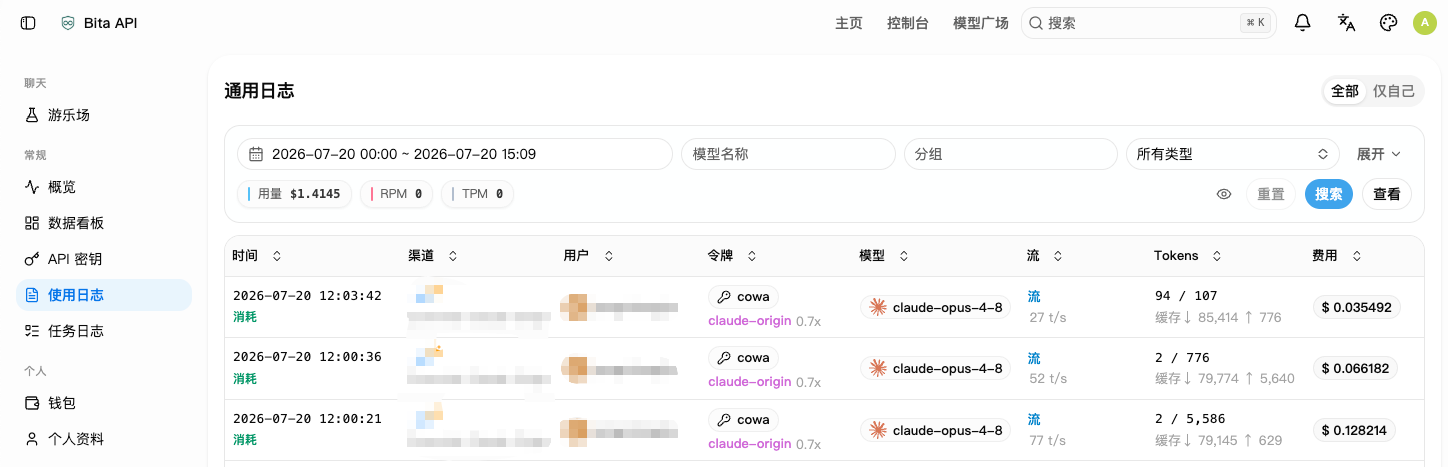Viewport: 1448px width, 467px height.
Task: Sort the 费用 column
Action: [x=1357, y=256]
